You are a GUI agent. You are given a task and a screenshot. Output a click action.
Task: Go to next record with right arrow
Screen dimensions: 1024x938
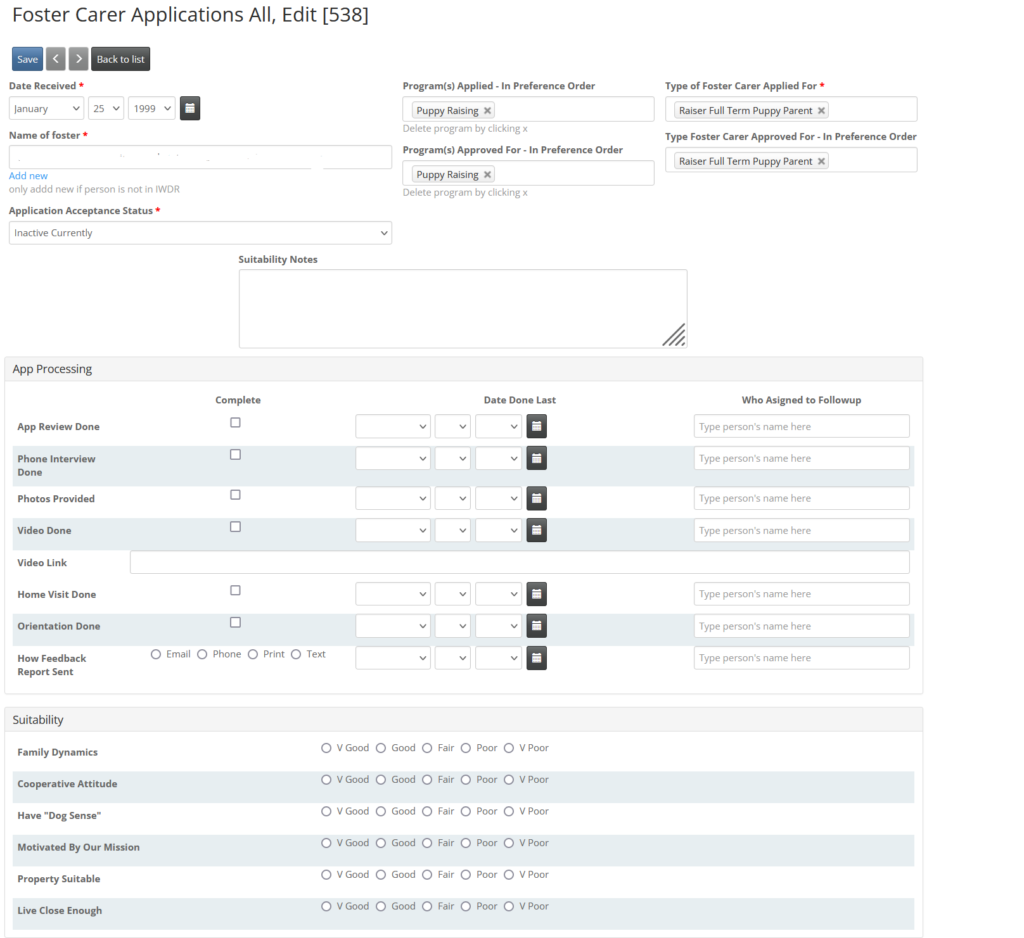[78, 59]
